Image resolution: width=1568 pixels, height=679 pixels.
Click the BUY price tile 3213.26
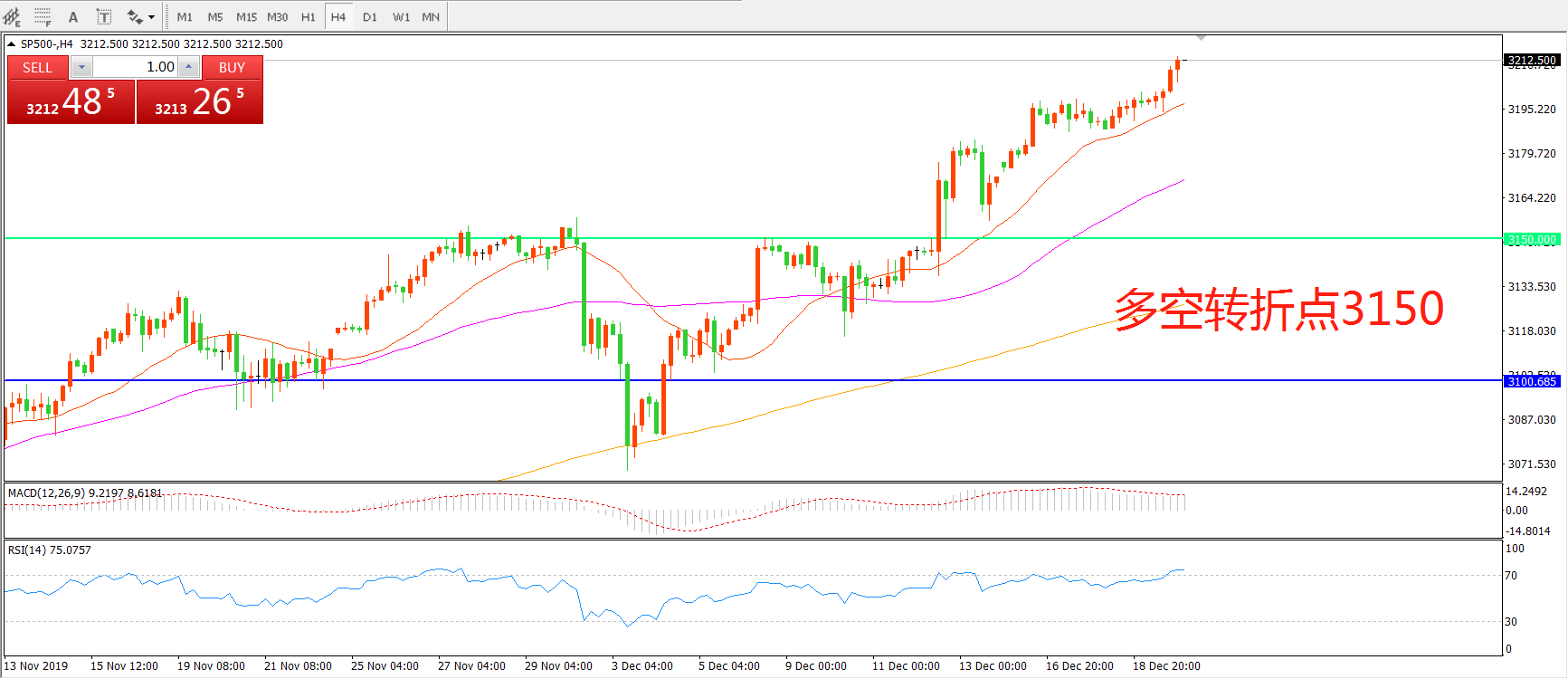[199, 101]
